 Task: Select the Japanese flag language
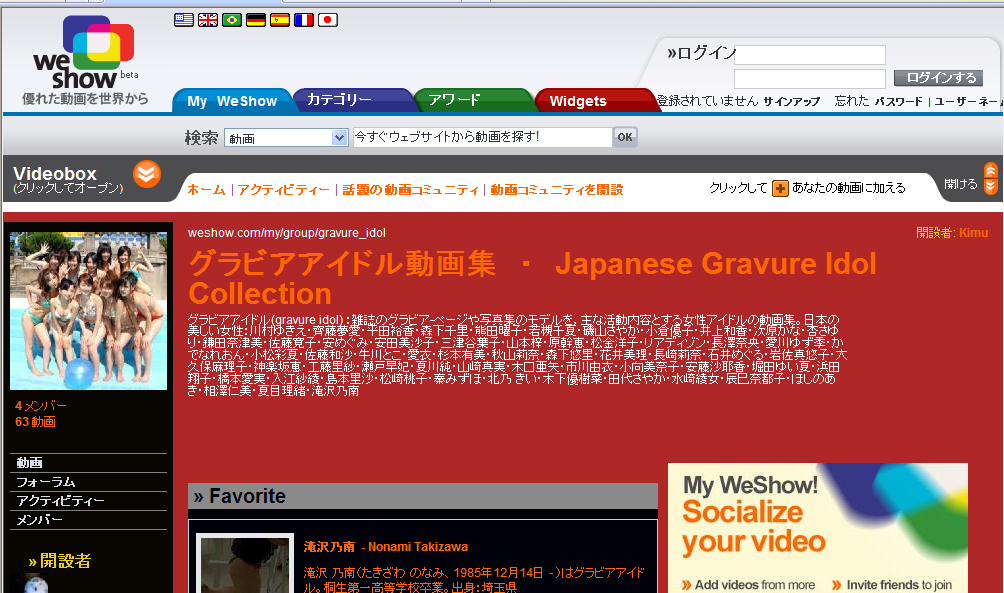point(328,20)
